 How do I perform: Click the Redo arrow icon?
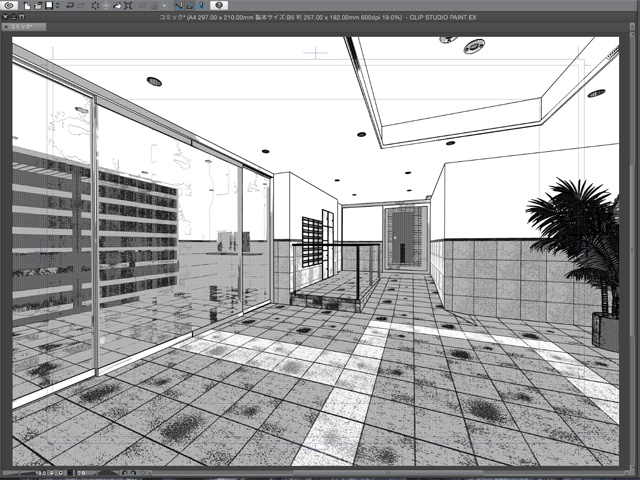(x=81, y=5)
